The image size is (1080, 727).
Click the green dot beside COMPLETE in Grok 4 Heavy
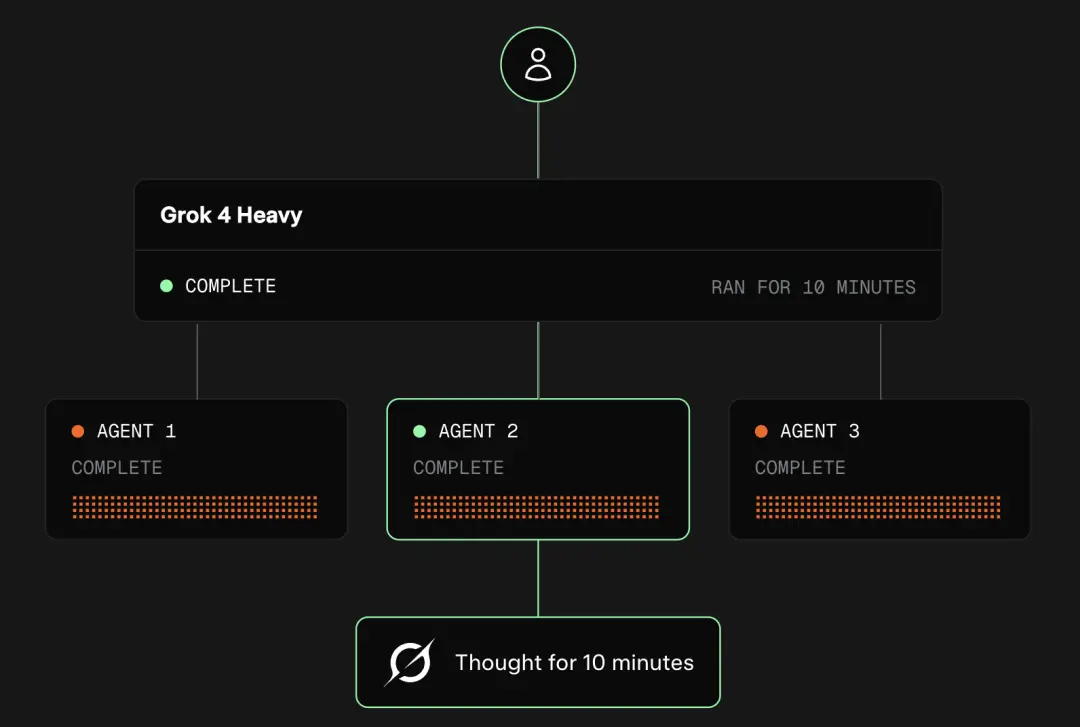pyautogui.click(x=166, y=286)
